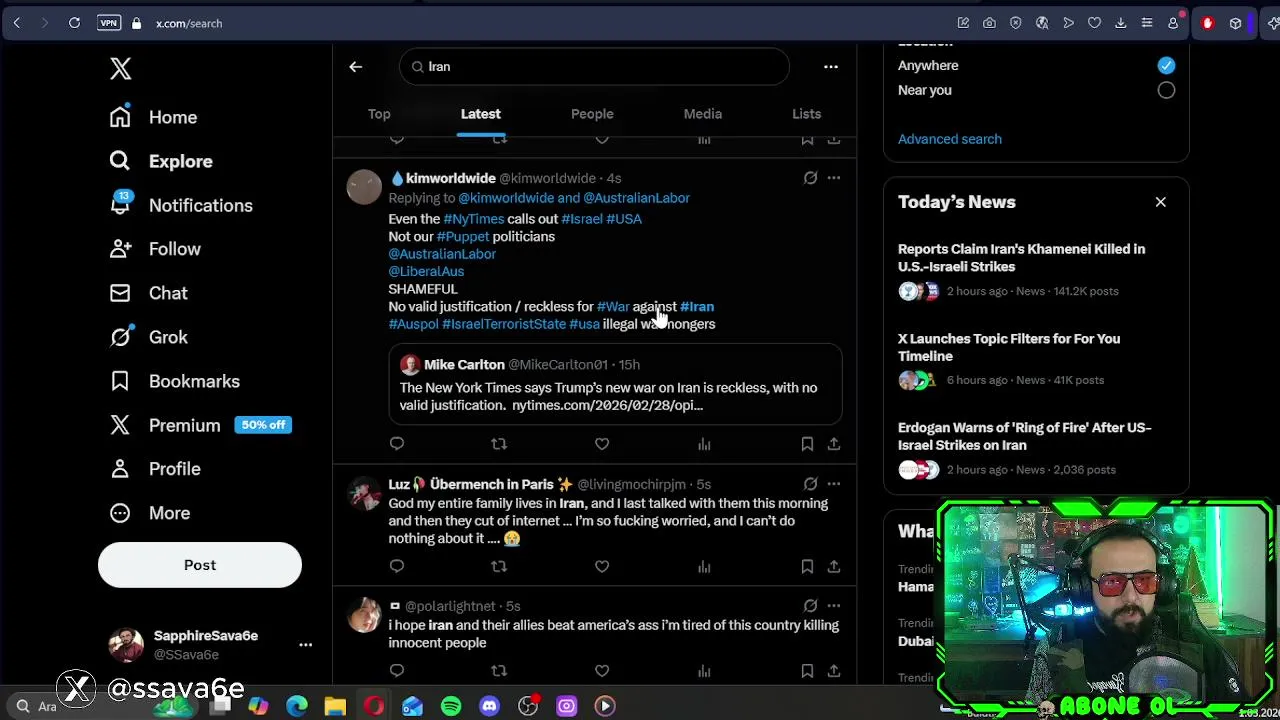Image resolution: width=1280 pixels, height=720 pixels.
Task: Like the polarlightnet post
Action: 602,671
